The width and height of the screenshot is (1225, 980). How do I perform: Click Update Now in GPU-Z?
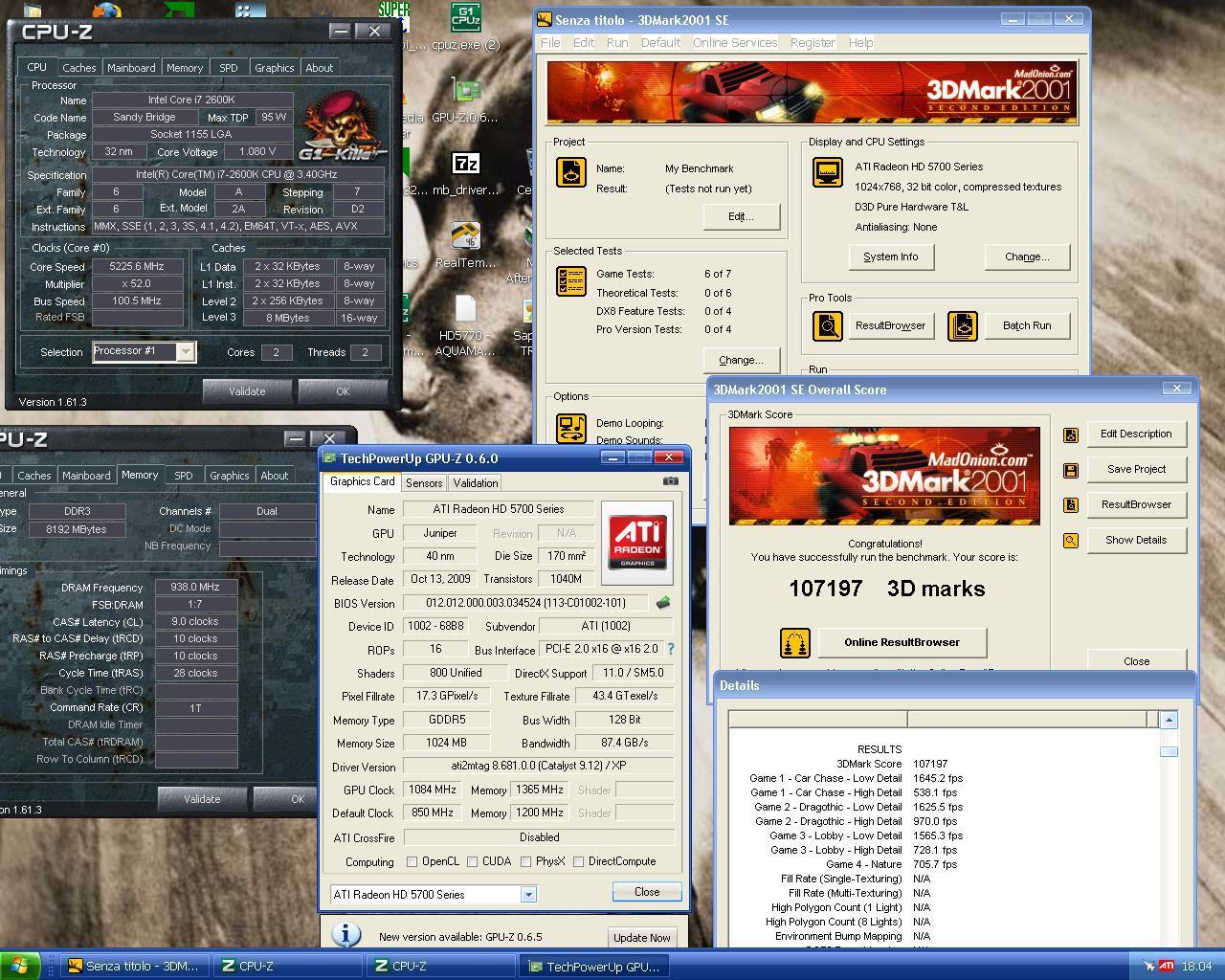[x=641, y=938]
